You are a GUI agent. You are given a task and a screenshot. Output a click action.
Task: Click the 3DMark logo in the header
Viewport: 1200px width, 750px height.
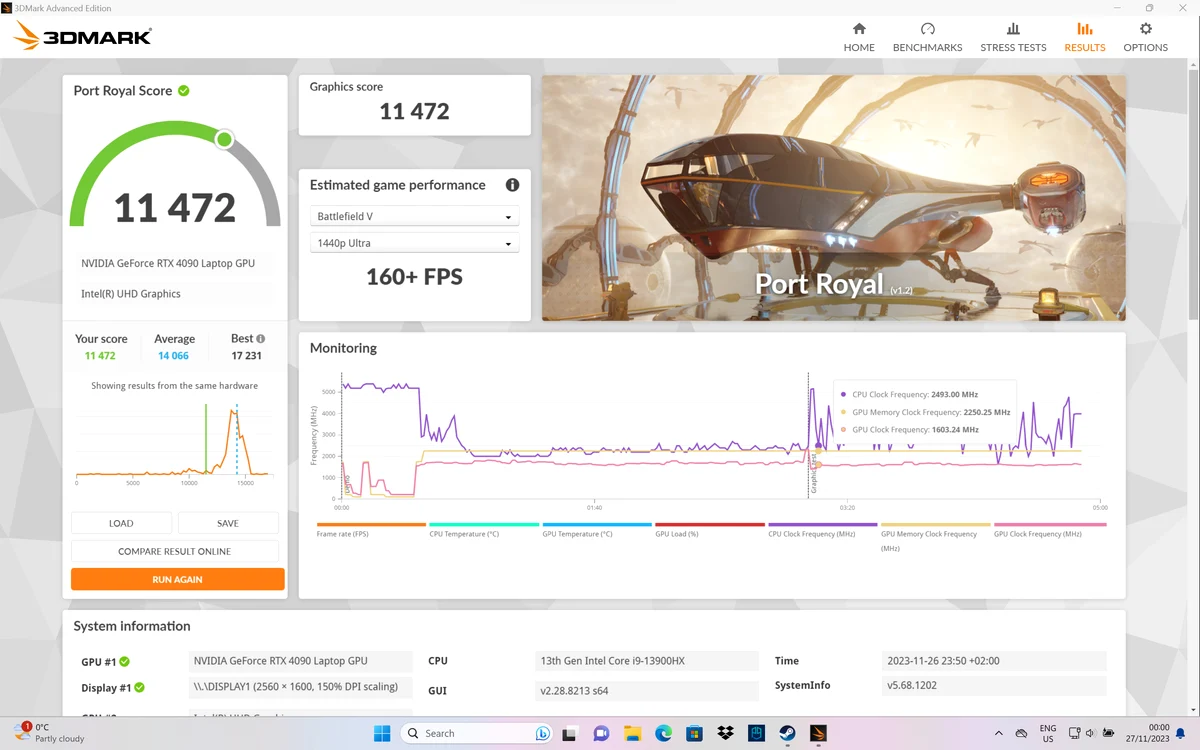click(x=82, y=37)
